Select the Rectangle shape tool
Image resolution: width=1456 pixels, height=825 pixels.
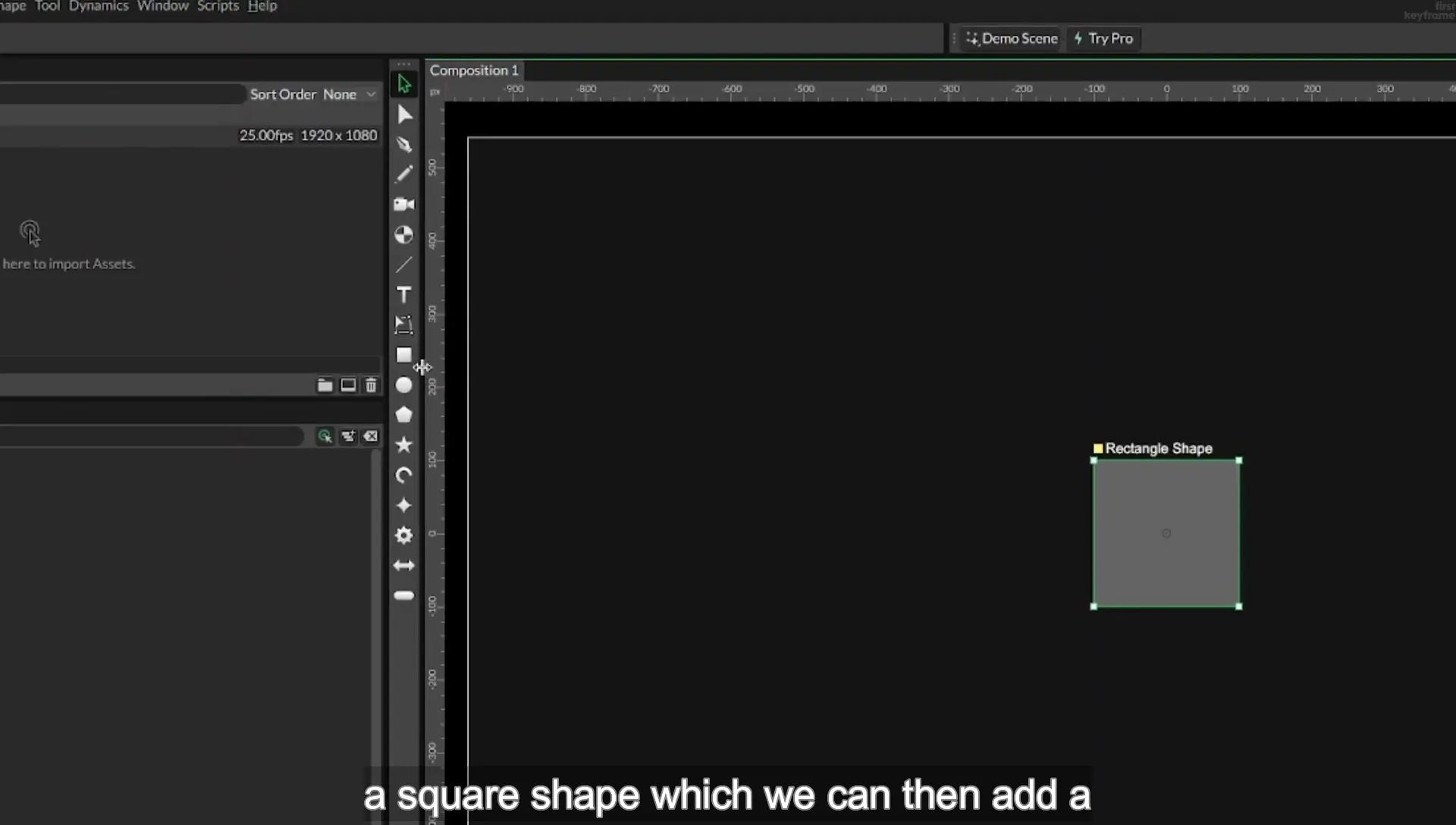(x=404, y=355)
